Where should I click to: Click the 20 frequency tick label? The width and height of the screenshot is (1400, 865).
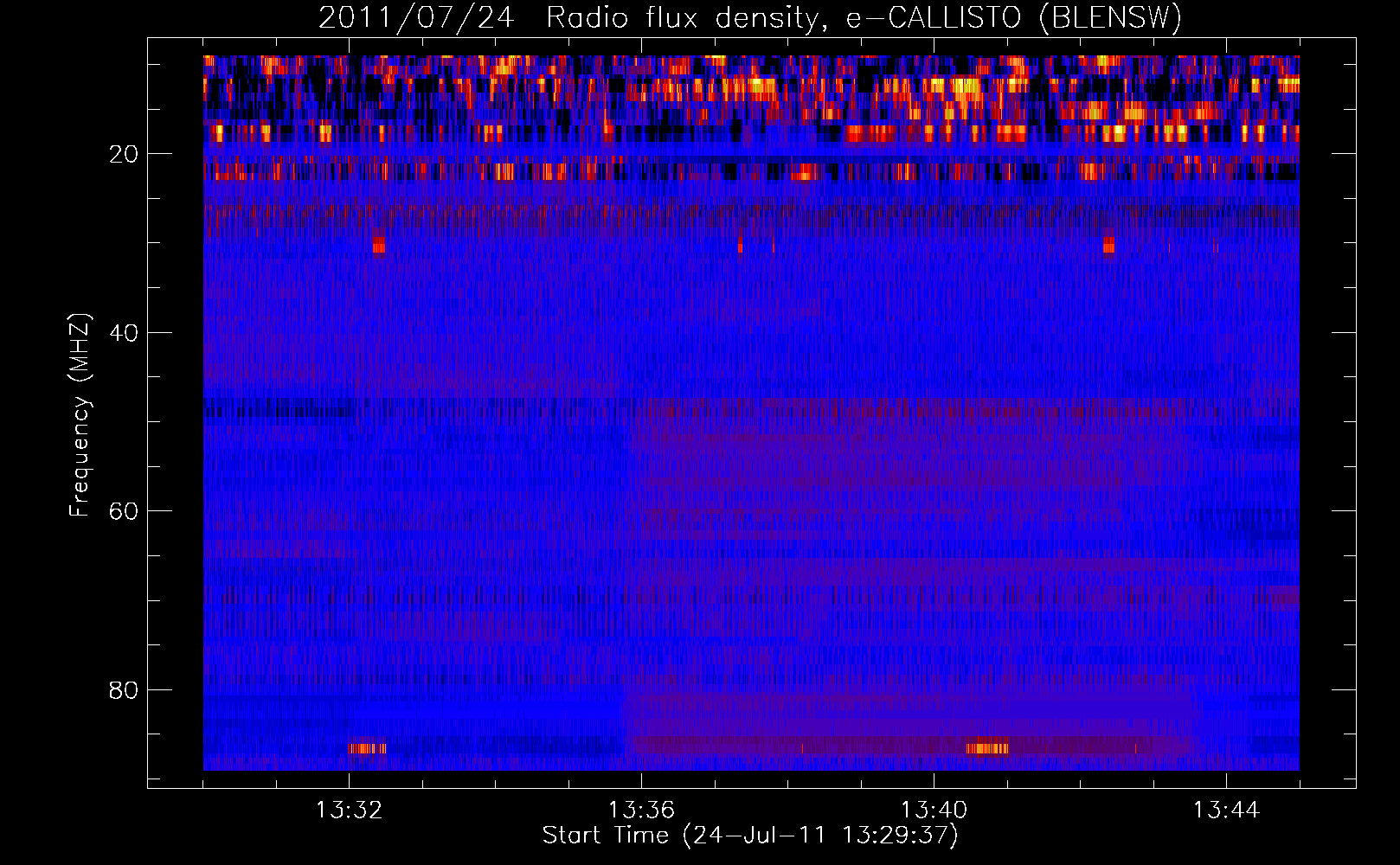tap(125, 154)
